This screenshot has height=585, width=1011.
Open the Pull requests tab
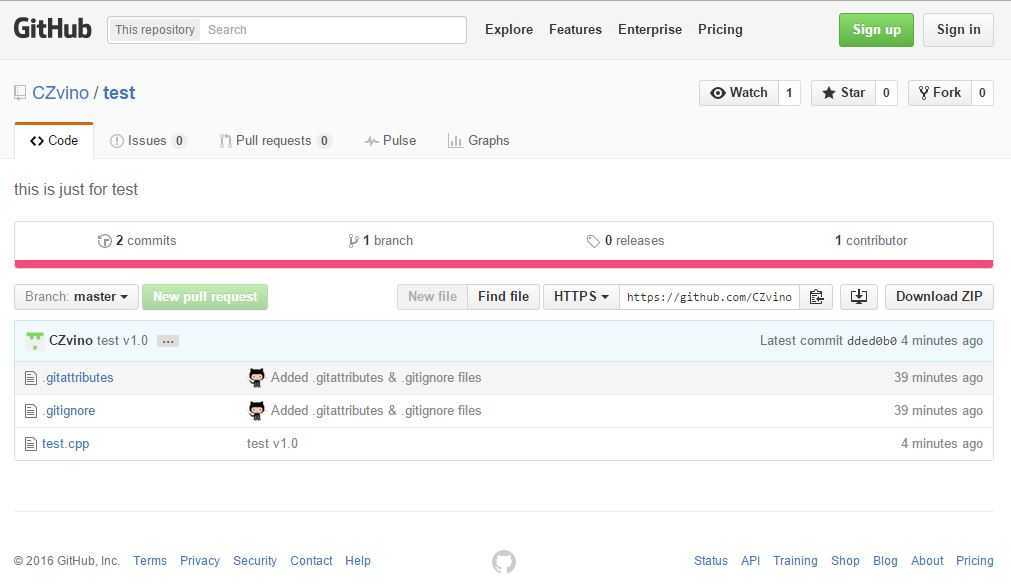click(x=275, y=141)
